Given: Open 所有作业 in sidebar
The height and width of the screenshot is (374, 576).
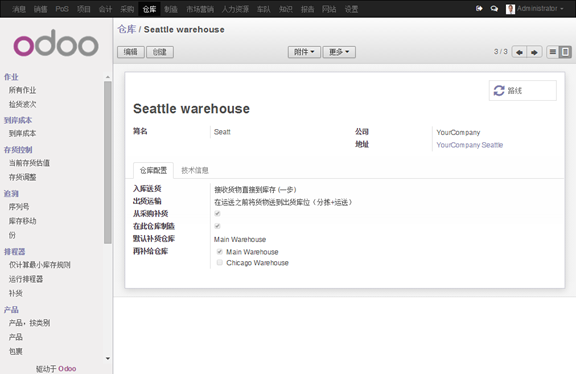Looking at the screenshot, I should coord(22,90).
